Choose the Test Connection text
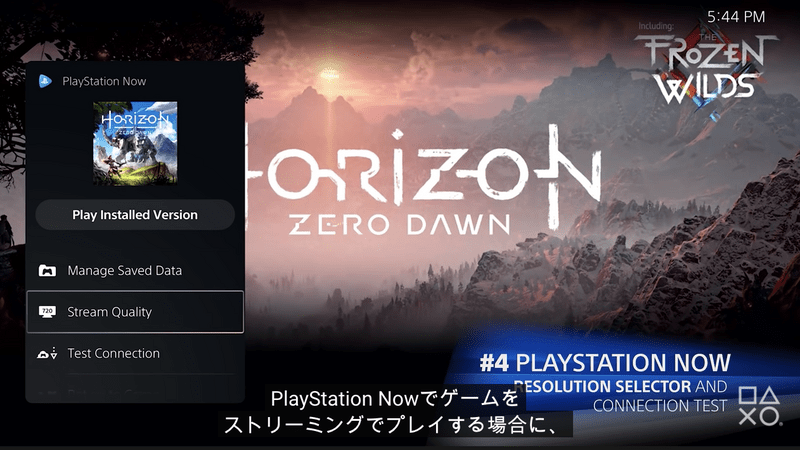This screenshot has width=800, height=450. pos(113,353)
